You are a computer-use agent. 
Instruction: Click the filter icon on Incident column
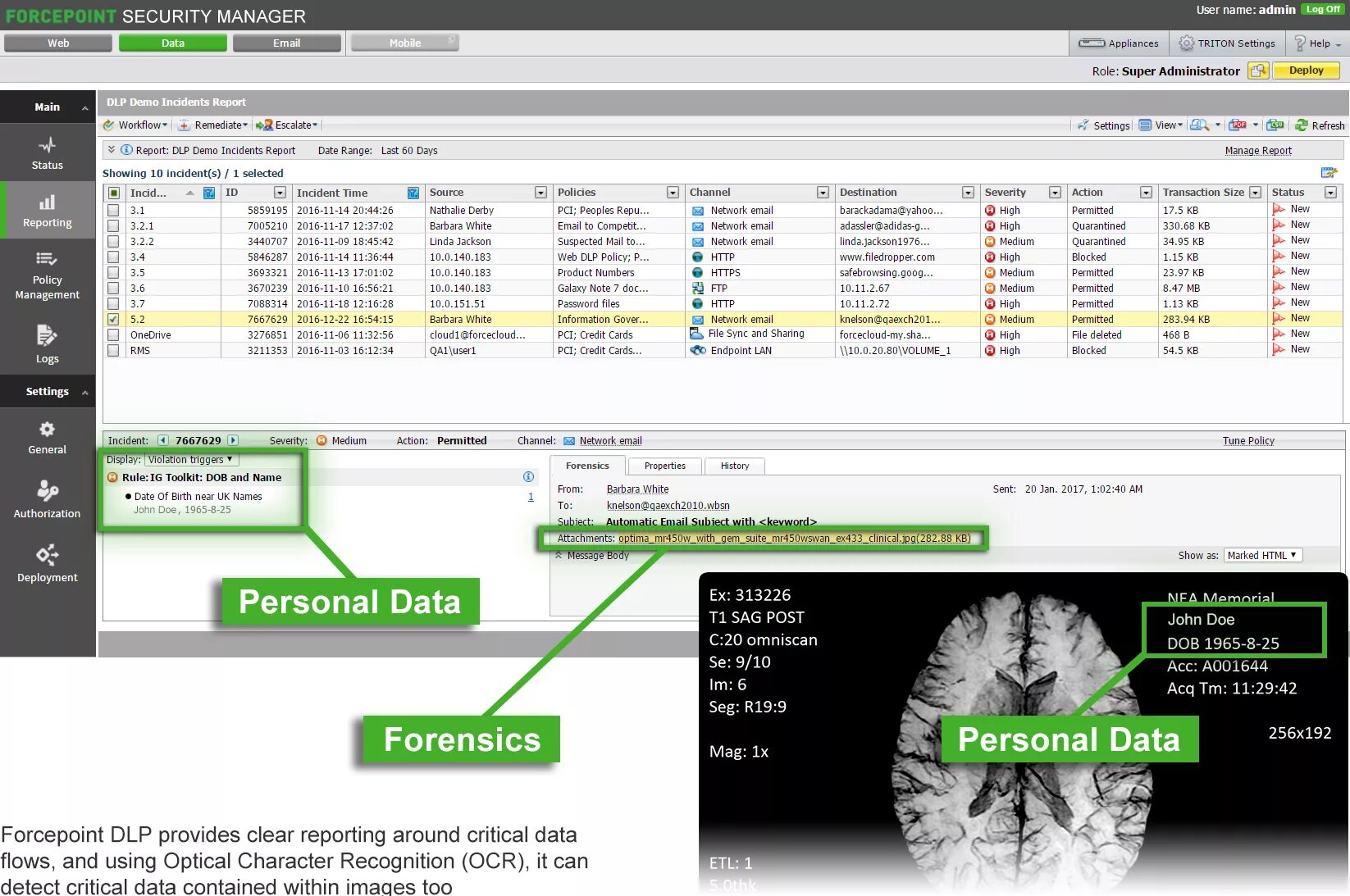[x=209, y=193]
